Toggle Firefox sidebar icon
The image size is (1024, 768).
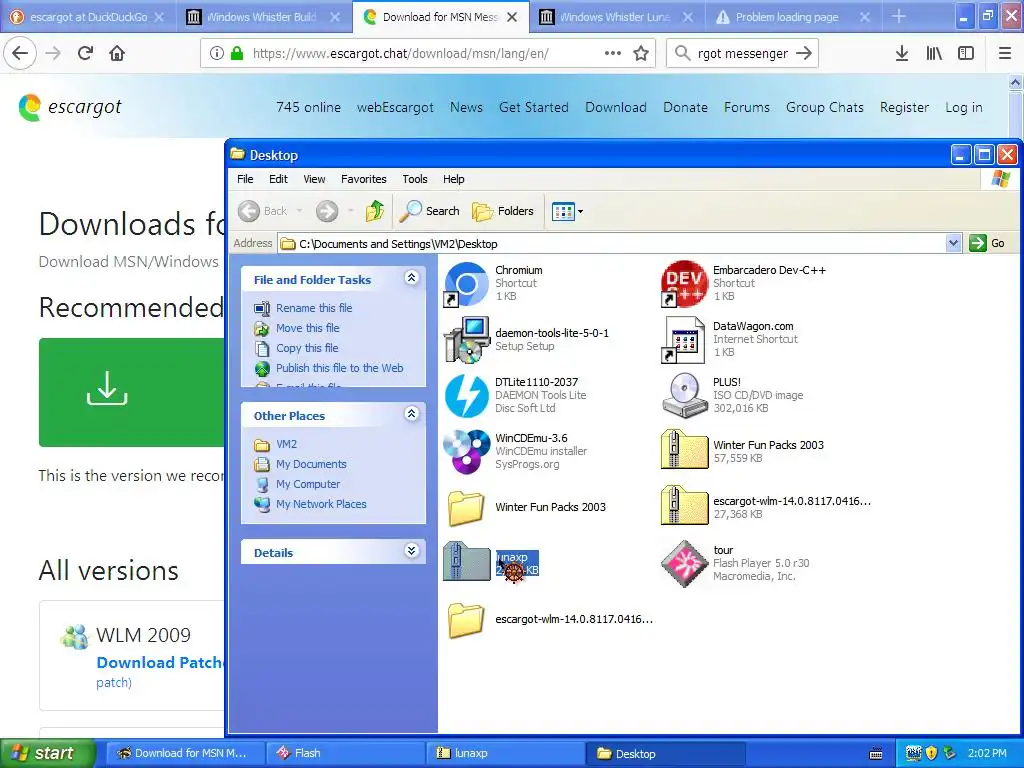point(966,54)
